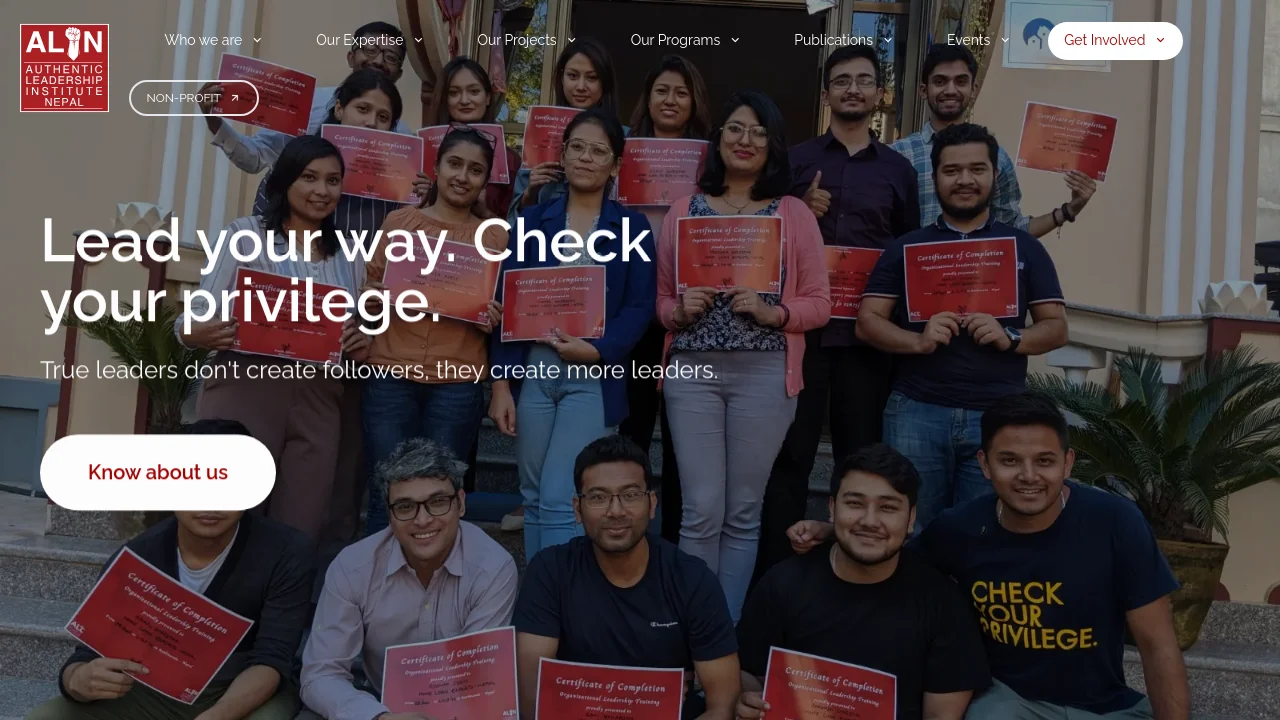Click the Get Involved button
The width and height of the screenshot is (1280, 720).
1115,41
